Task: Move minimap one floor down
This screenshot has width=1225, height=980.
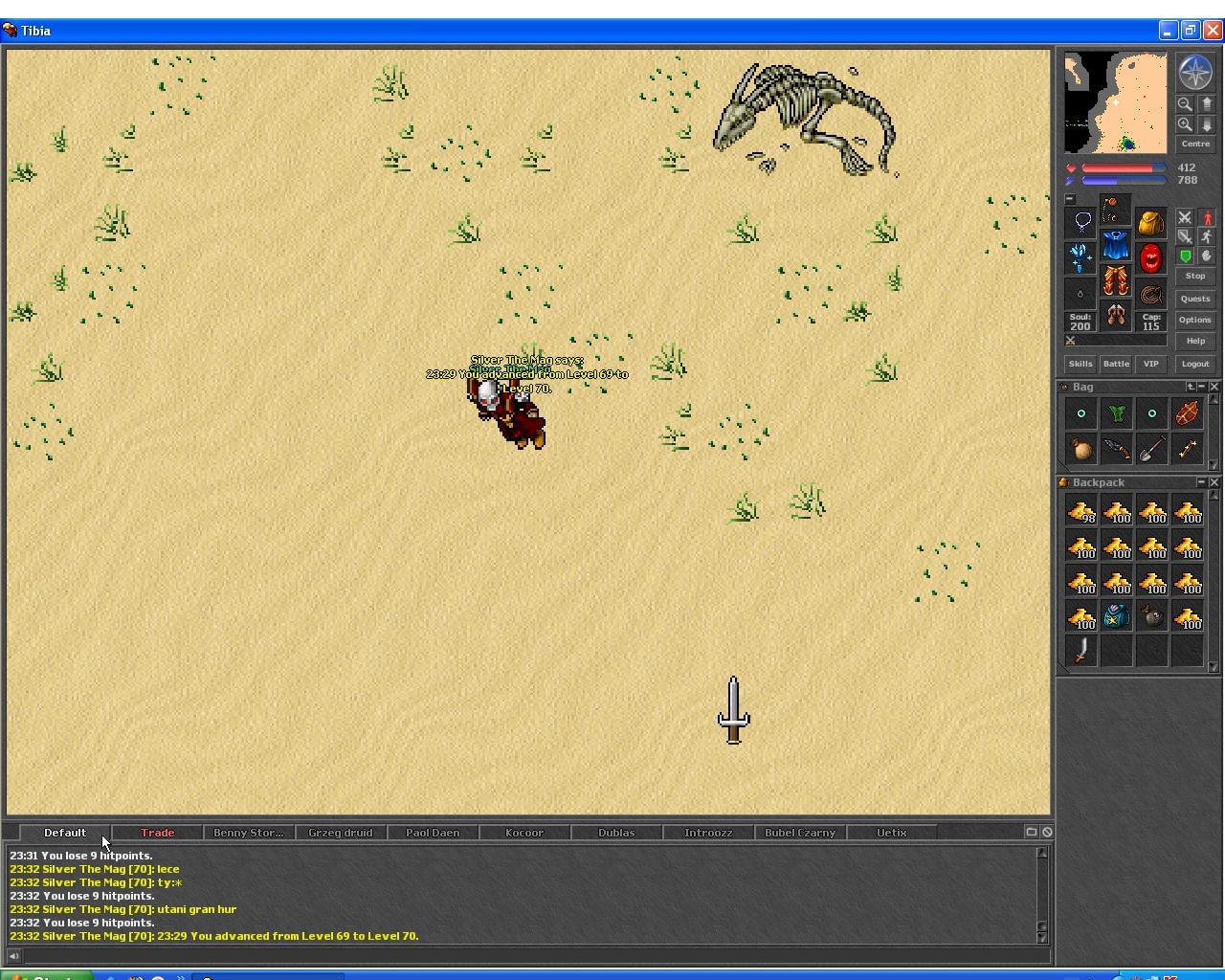Action: 1207,124
